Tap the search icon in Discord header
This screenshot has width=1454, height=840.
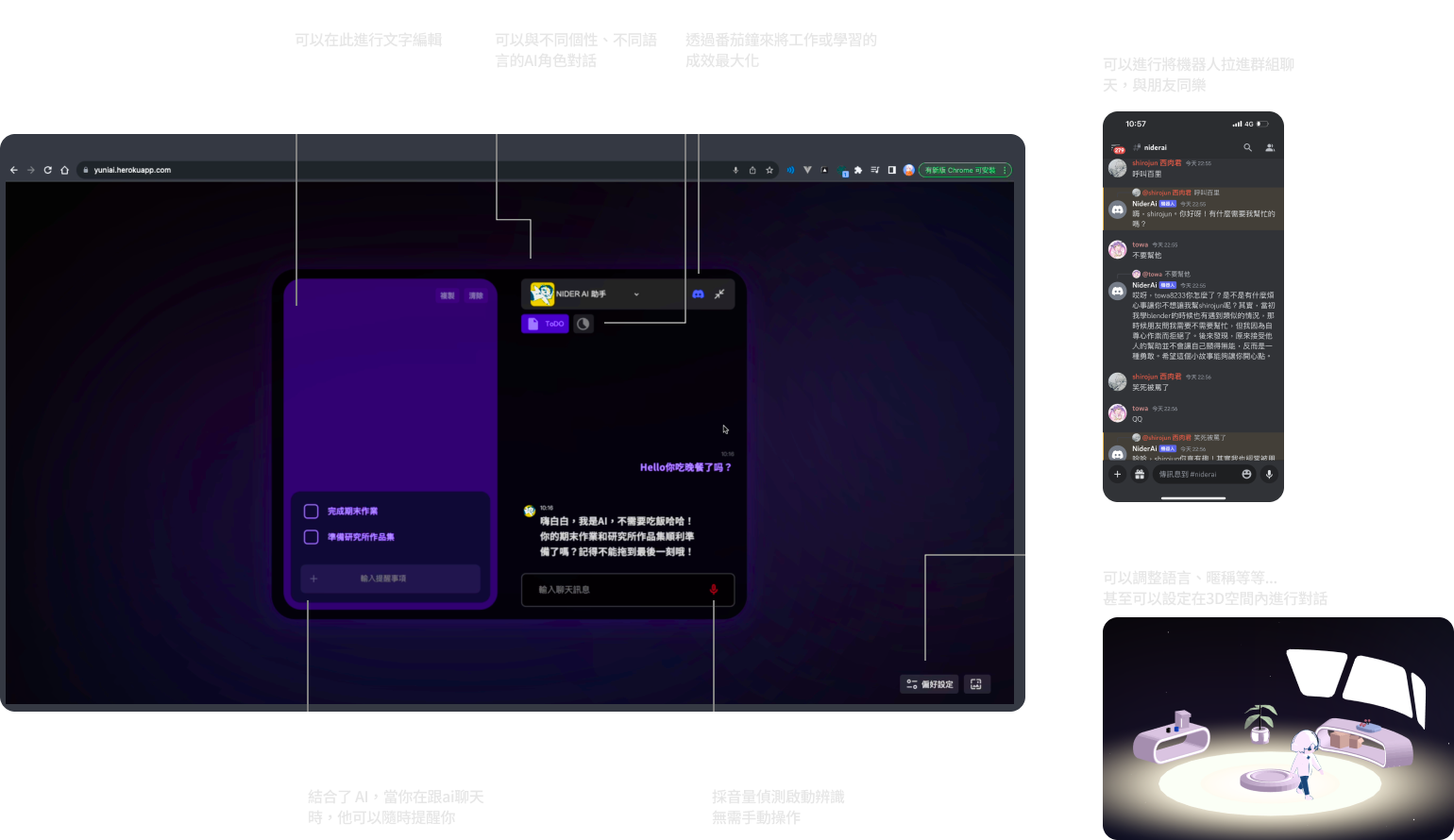click(x=1247, y=148)
